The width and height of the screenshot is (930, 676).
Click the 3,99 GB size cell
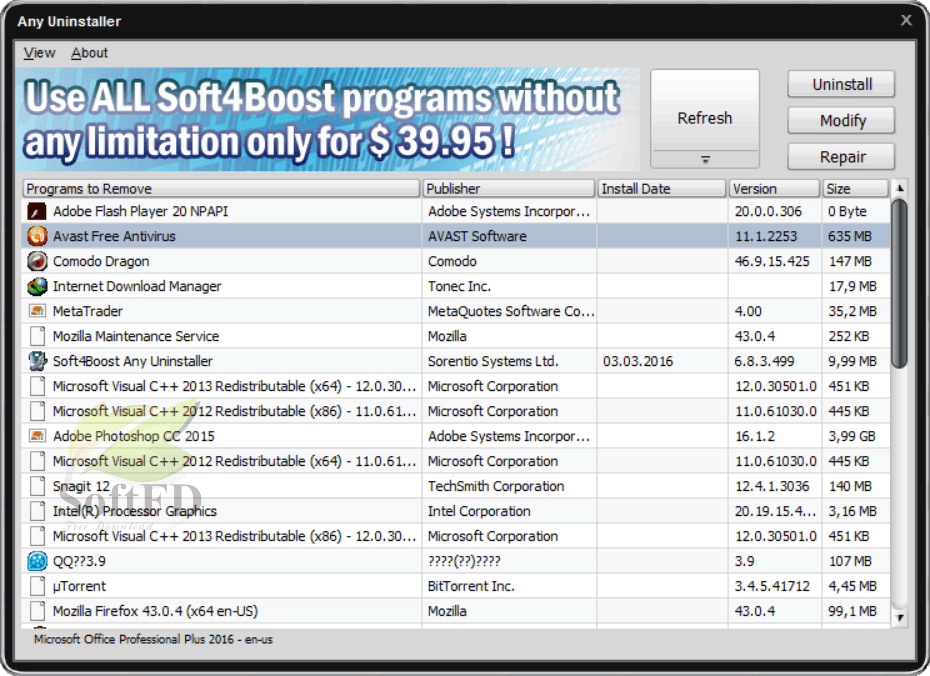pyautogui.click(x=856, y=436)
